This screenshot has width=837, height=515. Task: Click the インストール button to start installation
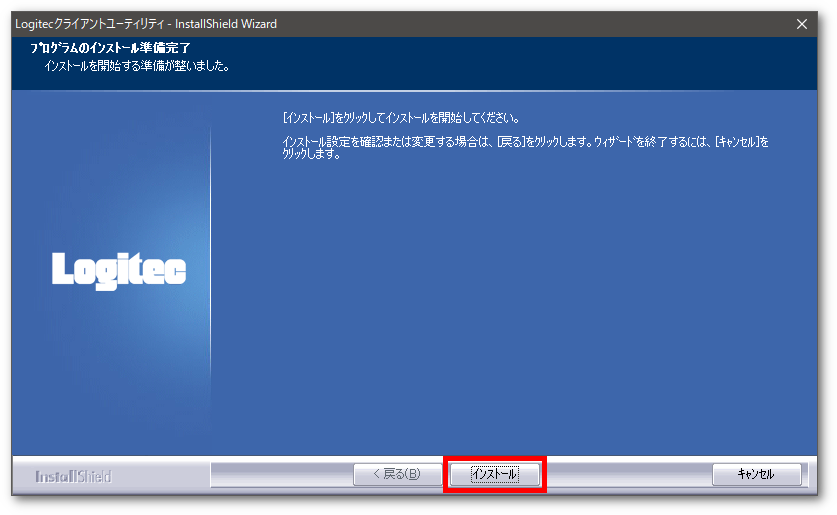(x=494, y=474)
